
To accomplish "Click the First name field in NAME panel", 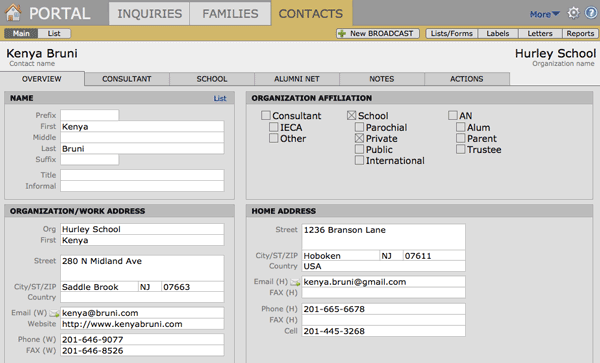I will pyautogui.click(x=142, y=127).
